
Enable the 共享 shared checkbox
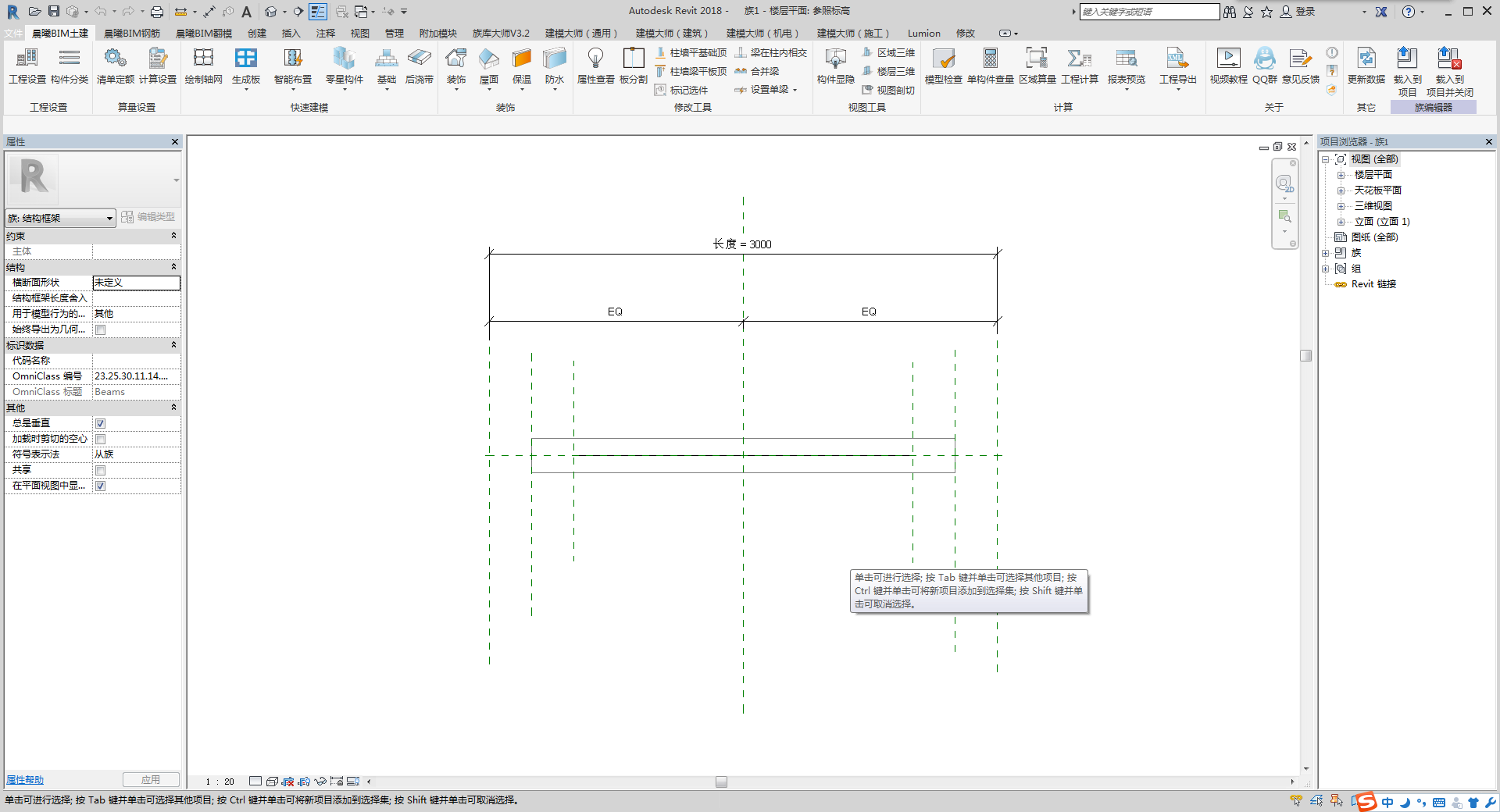[x=100, y=470]
